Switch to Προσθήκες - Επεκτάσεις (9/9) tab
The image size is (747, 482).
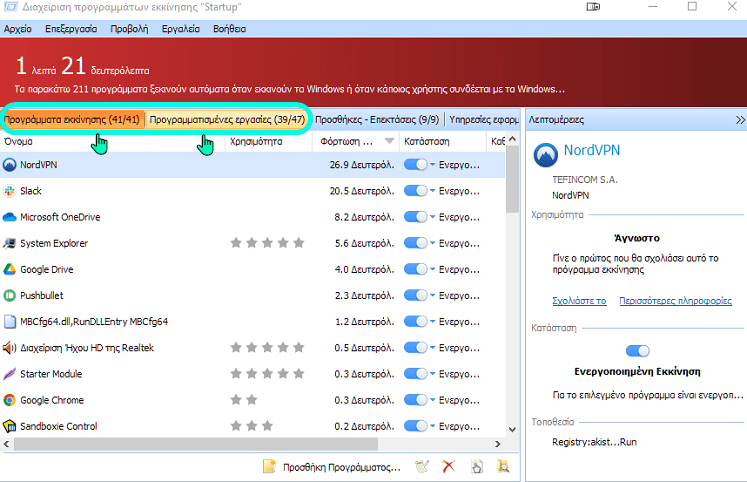pyautogui.click(x=377, y=120)
